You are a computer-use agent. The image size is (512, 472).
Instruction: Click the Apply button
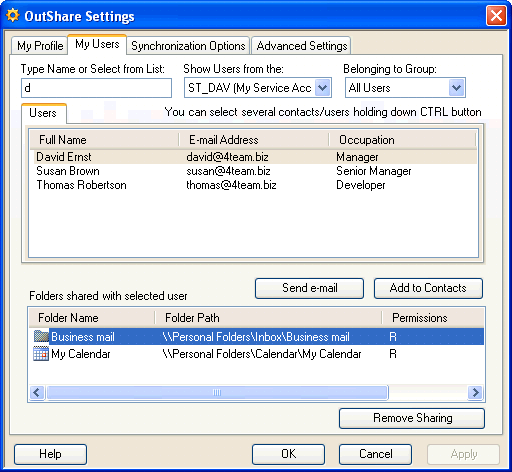tap(464, 454)
